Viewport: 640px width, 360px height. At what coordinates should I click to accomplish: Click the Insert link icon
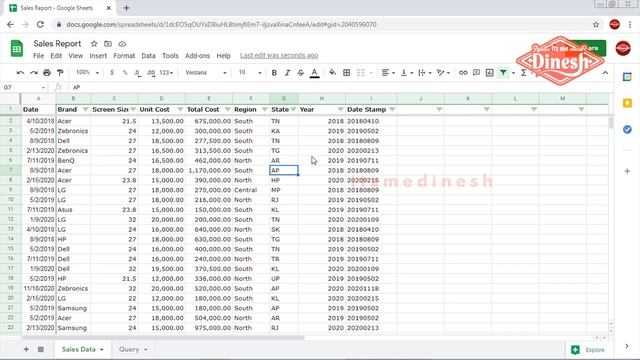[x=463, y=73]
